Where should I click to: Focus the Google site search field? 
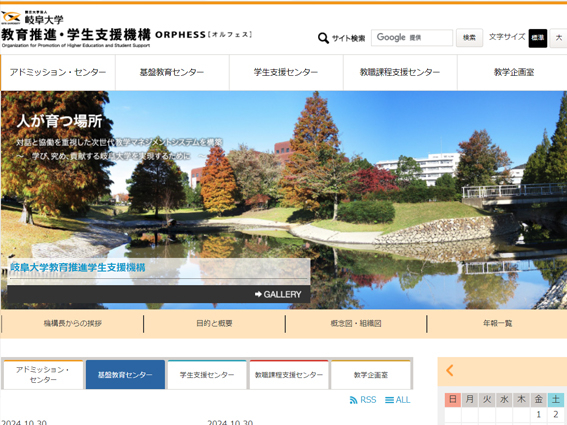point(412,38)
